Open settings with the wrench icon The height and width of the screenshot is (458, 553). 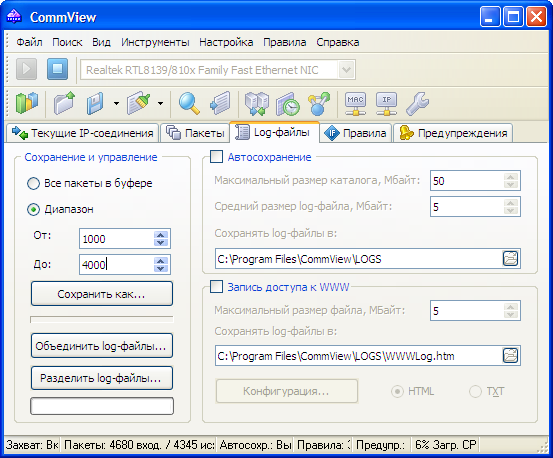coord(418,104)
